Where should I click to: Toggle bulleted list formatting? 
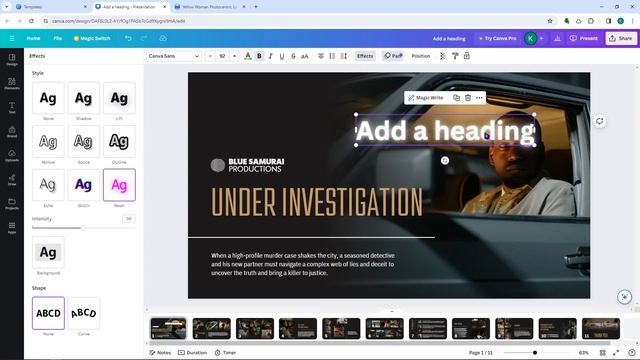332,56
